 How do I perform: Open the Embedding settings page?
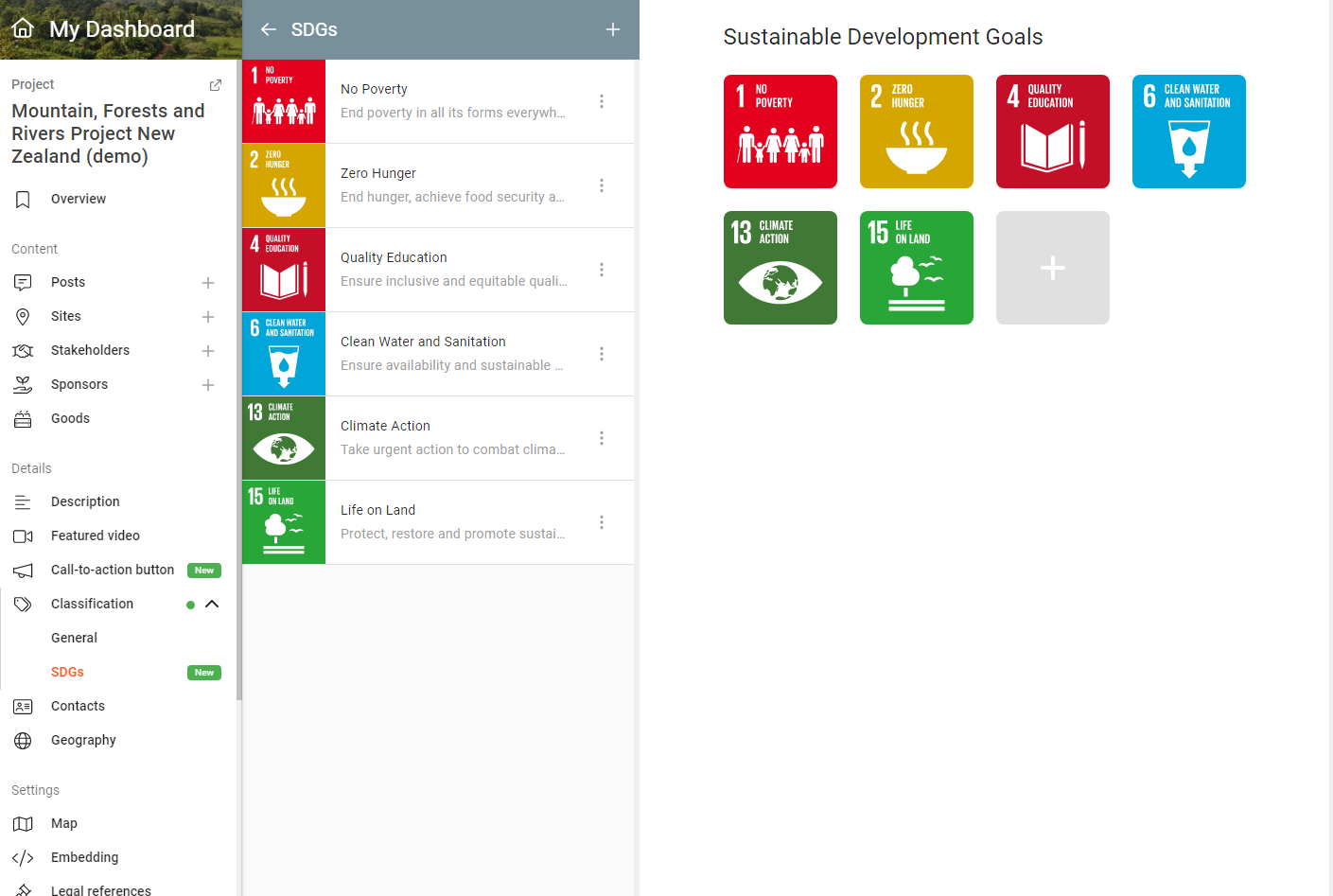point(84,857)
